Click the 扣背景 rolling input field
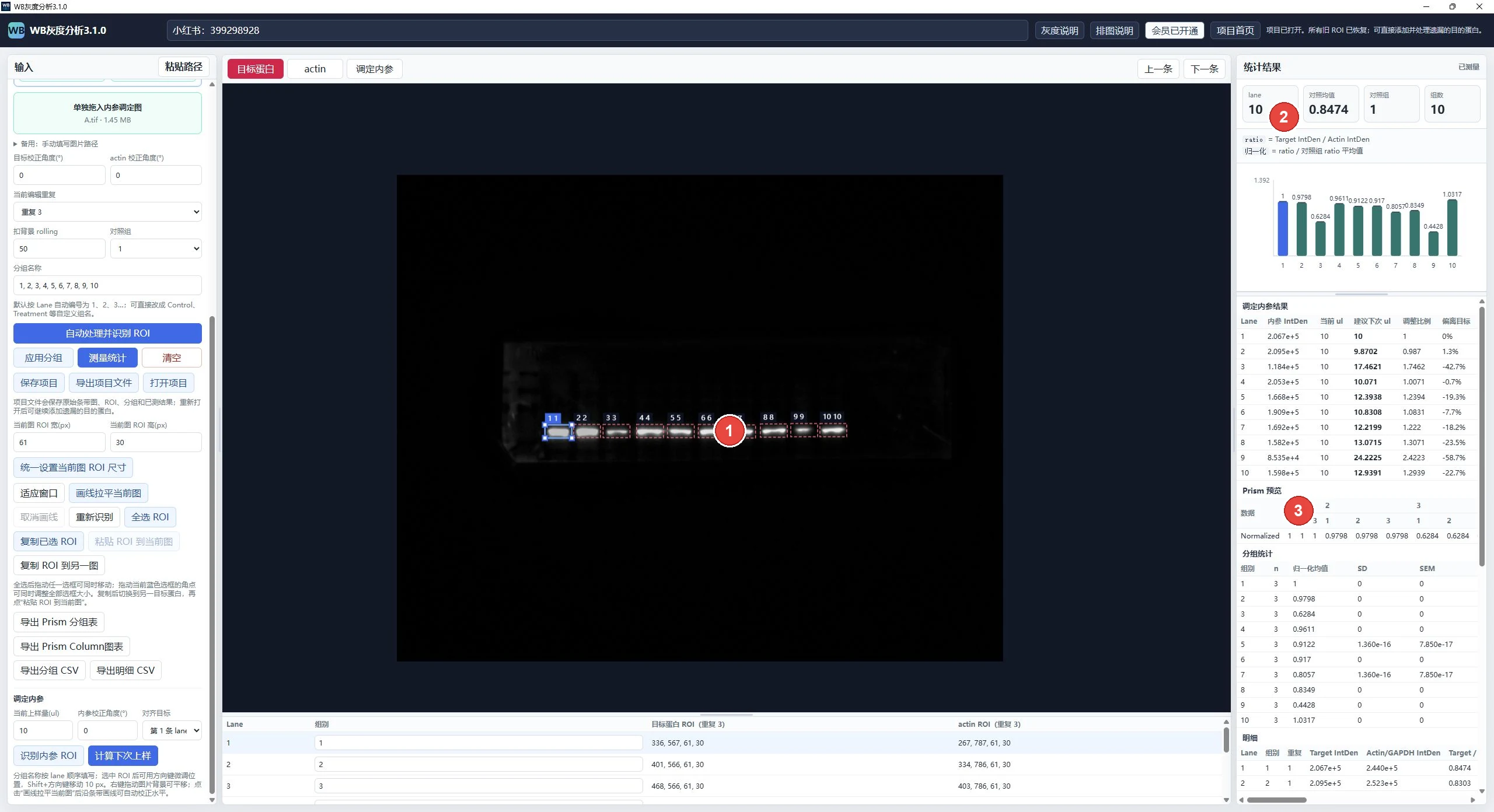1494x812 pixels. point(59,249)
